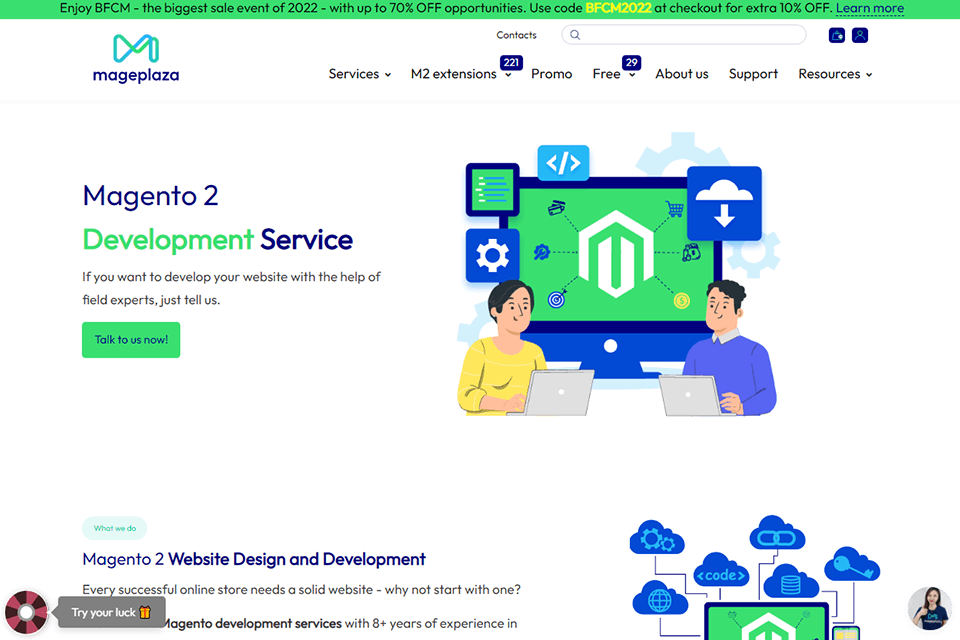Open the Contacts link

(516, 36)
